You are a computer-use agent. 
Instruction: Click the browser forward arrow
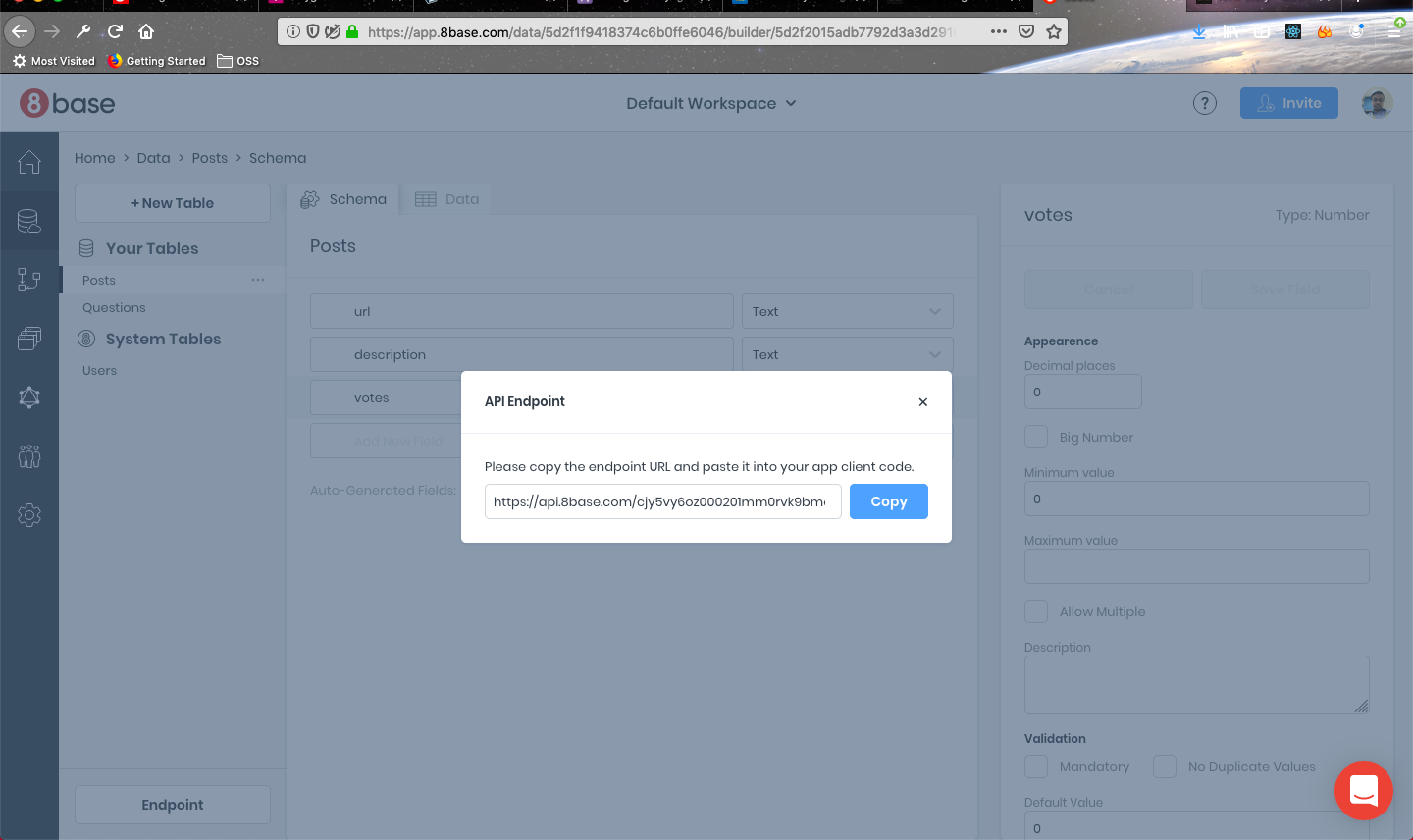point(52,31)
